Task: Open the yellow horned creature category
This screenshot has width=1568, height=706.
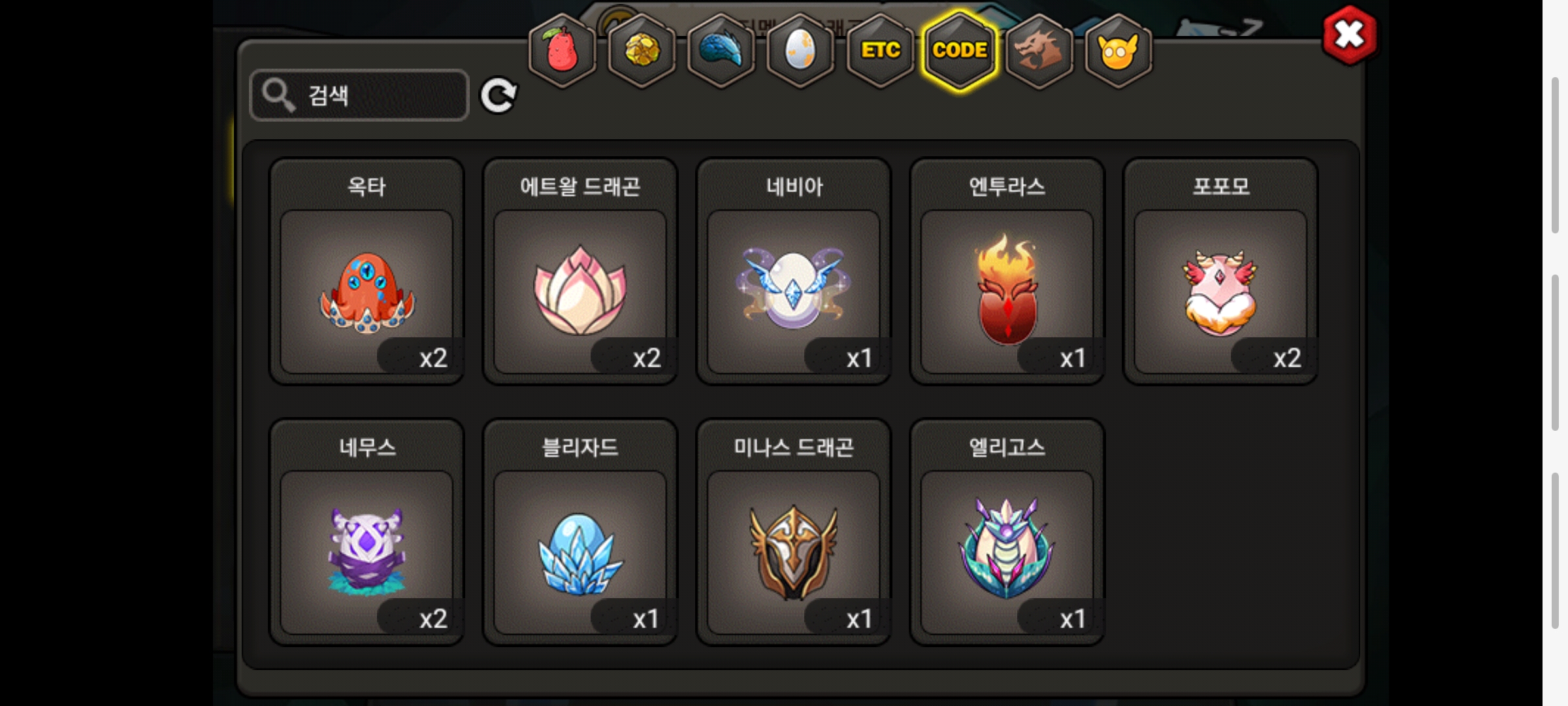Action: [1119, 51]
